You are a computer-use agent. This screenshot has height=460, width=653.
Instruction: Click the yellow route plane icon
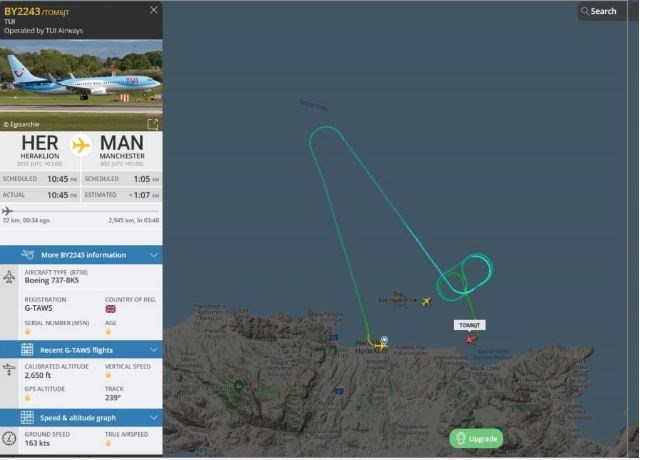tap(81, 146)
